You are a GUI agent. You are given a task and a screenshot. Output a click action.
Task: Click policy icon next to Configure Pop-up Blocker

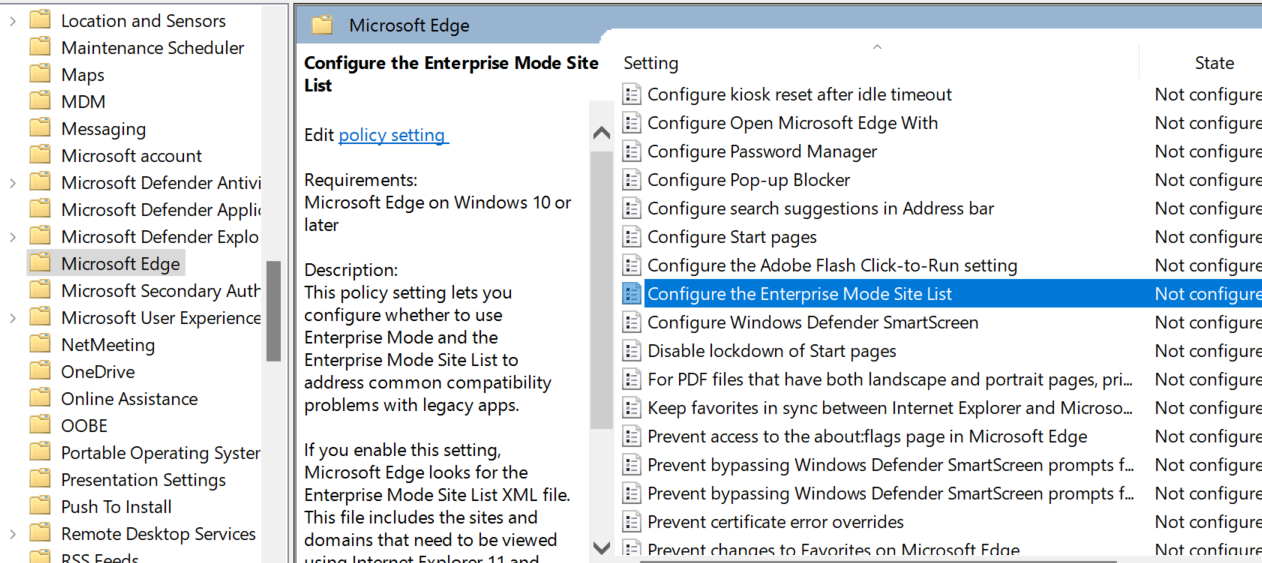pos(631,180)
